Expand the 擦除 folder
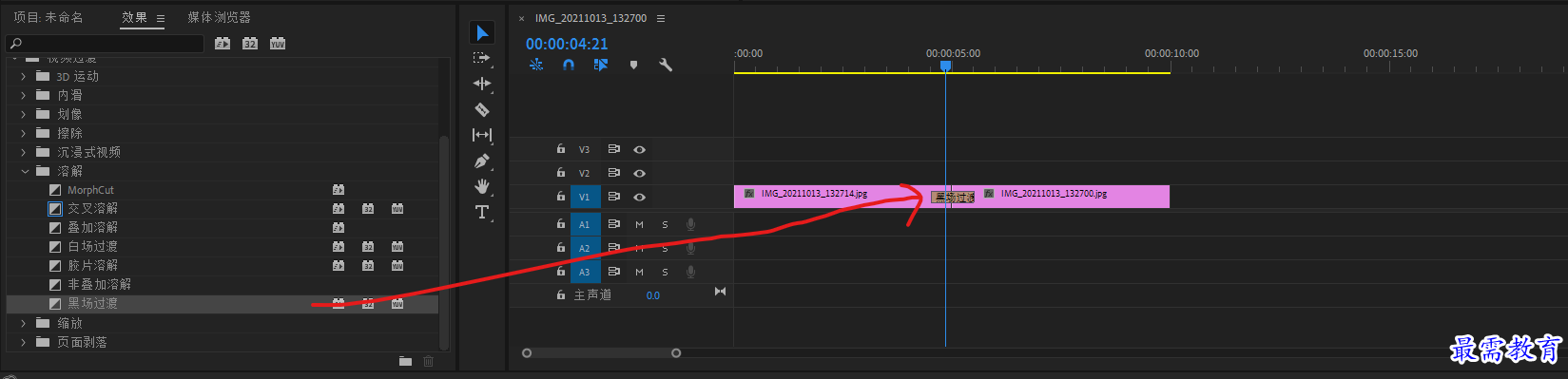Screen dimensions: 1568x379 point(24,133)
